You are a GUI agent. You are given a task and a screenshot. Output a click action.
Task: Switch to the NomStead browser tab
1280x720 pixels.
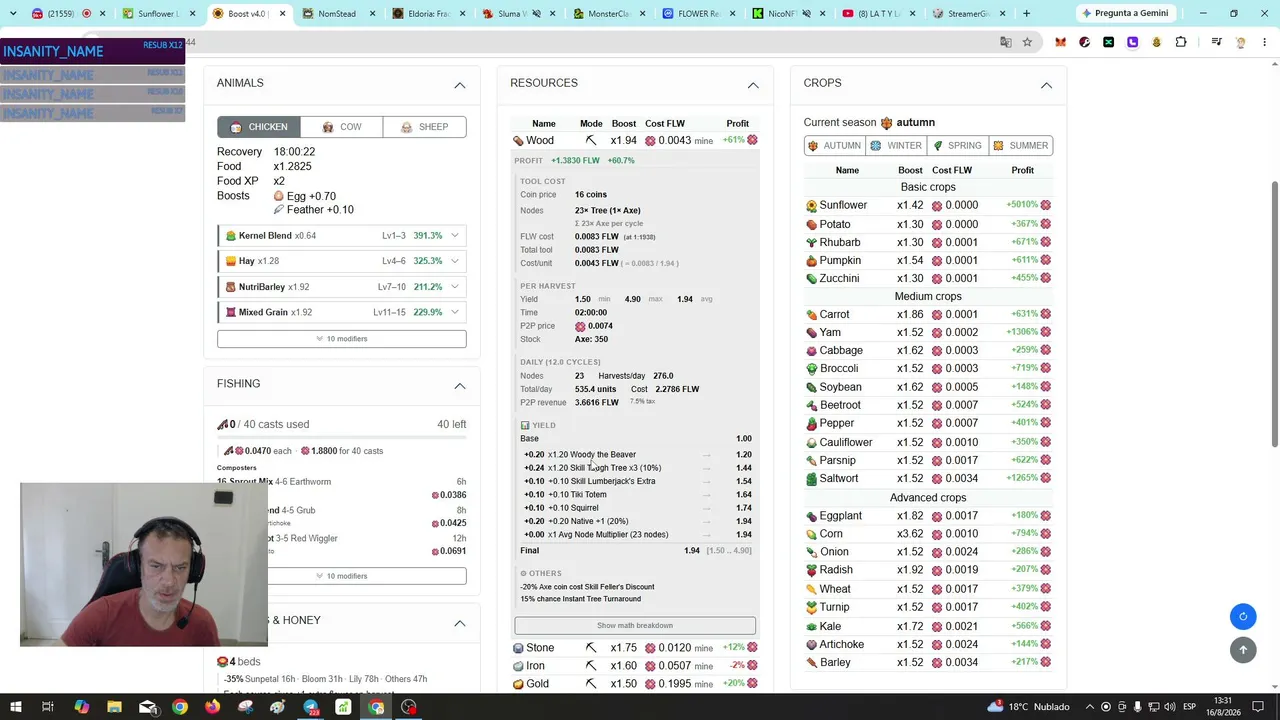coord(336,14)
